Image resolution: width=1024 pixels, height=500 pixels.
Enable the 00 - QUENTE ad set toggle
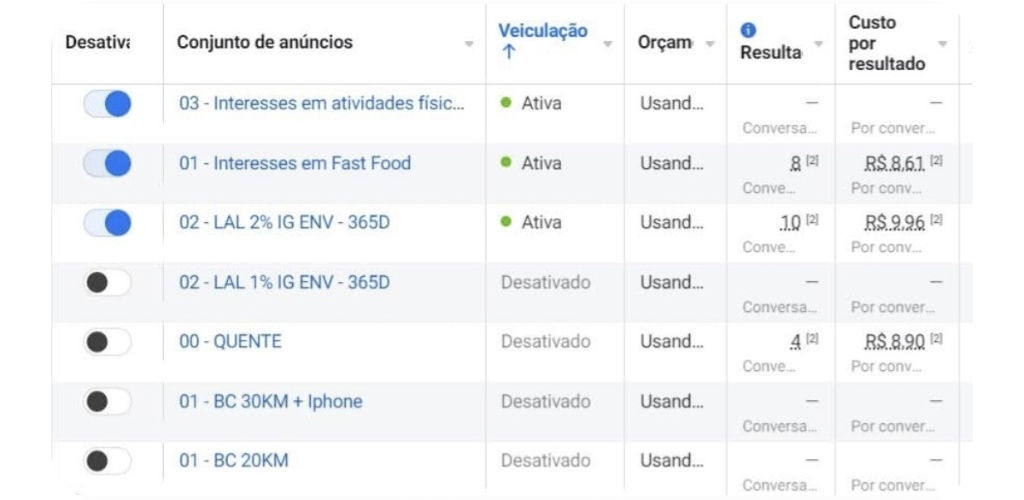[x=107, y=341]
